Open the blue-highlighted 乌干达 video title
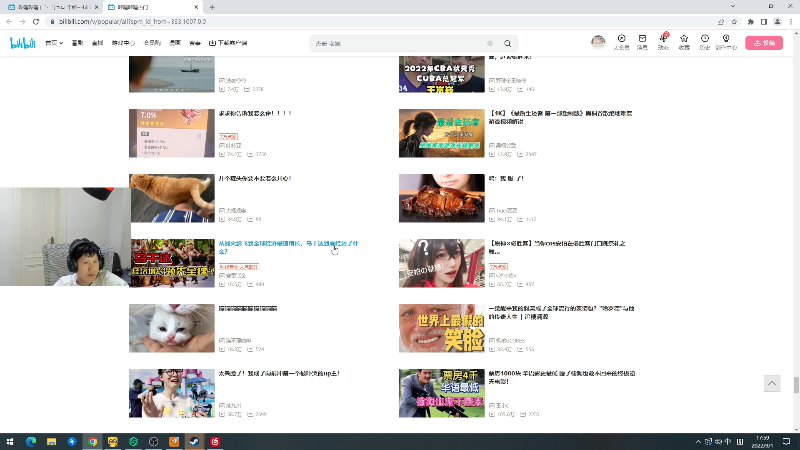 [289, 247]
